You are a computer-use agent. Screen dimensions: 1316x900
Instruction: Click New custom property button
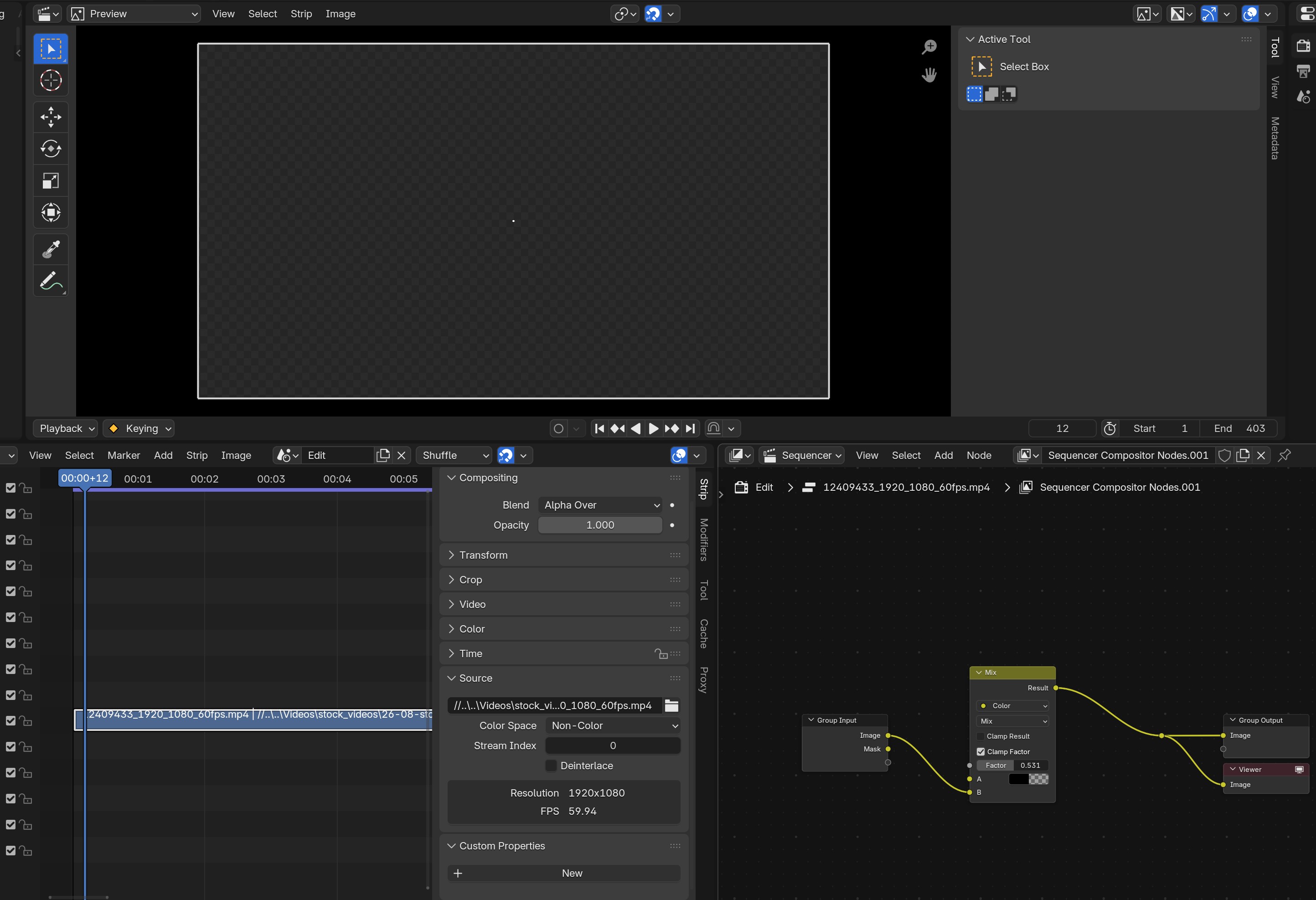(x=563, y=873)
